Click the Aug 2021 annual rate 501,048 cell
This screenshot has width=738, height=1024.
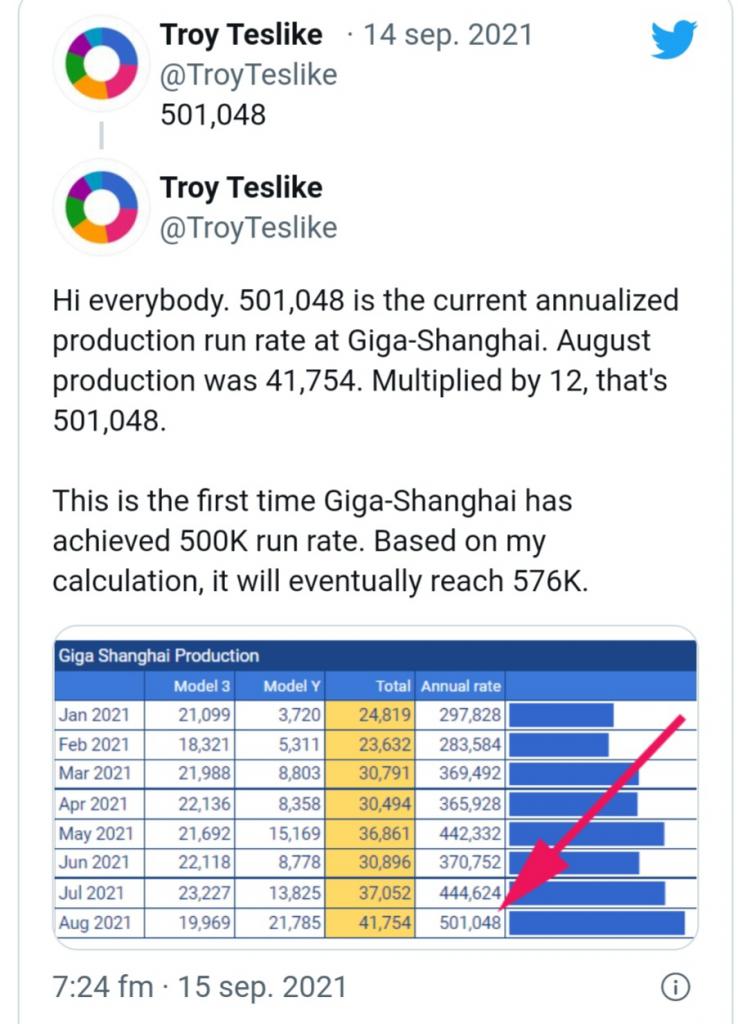coord(460,923)
